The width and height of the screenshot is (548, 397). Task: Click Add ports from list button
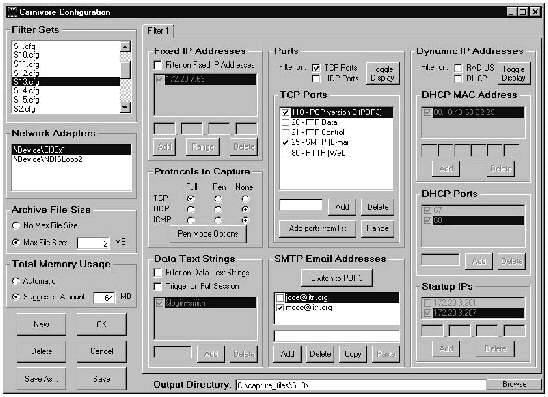click(317, 229)
